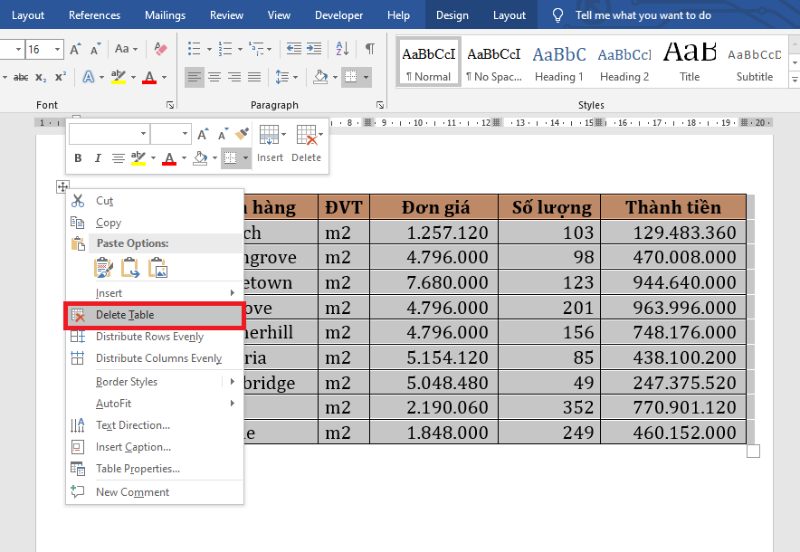Screen dimensions: 800x552
Task: Decrease indent in Paragraph group
Action: pyautogui.click(x=294, y=49)
